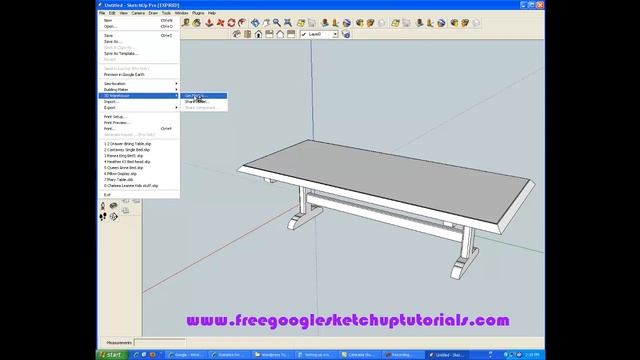Select the Look Around eye tool

[x=113, y=206]
